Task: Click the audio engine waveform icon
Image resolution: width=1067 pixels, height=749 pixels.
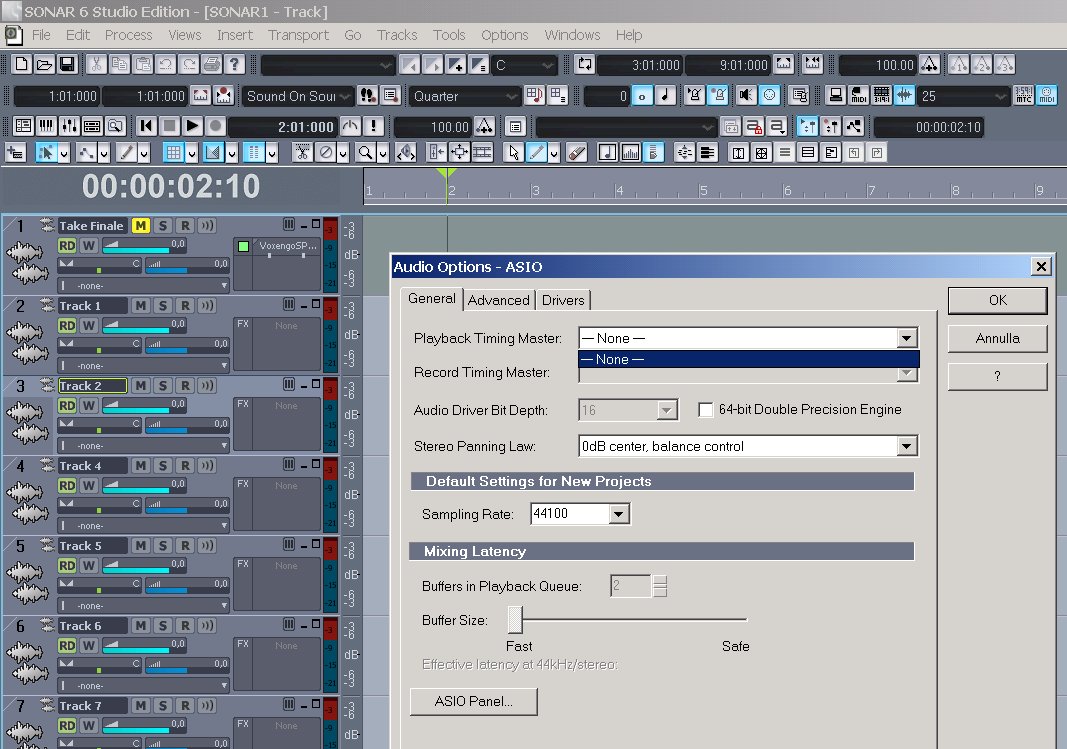Action: (904, 95)
